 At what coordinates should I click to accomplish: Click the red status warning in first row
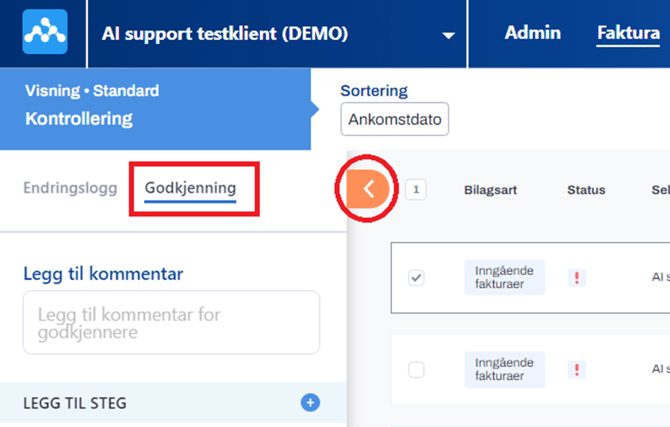pyautogui.click(x=576, y=278)
